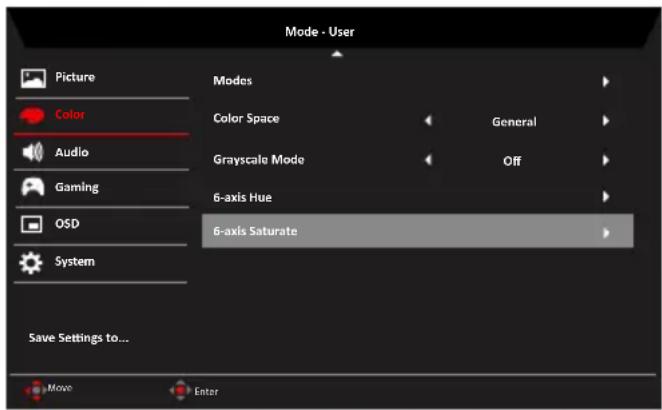Expand the 6-axis Hue submenu arrow

click(x=606, y=196)
